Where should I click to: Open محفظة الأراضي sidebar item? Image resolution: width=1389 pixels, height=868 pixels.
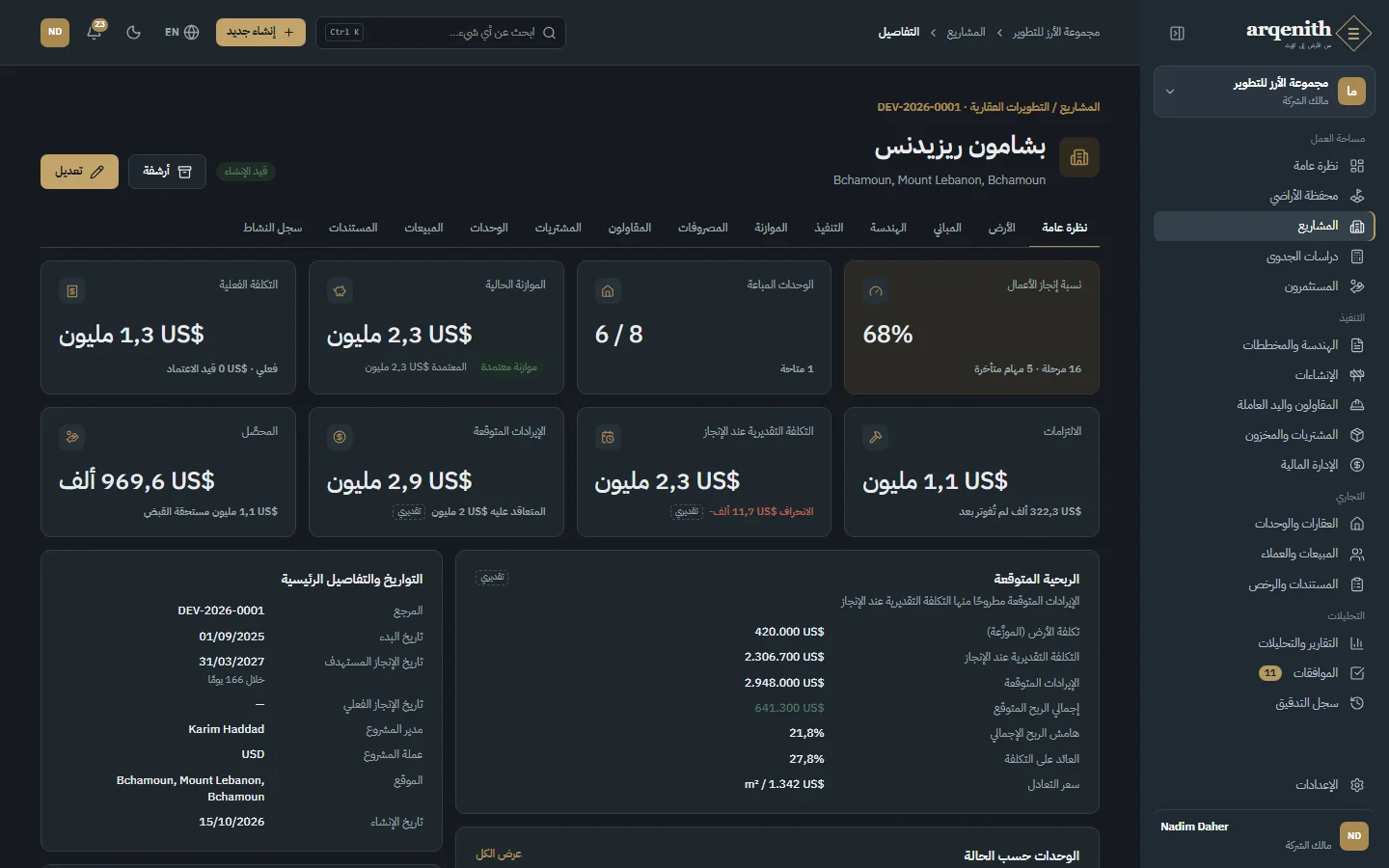(1265, 196)
